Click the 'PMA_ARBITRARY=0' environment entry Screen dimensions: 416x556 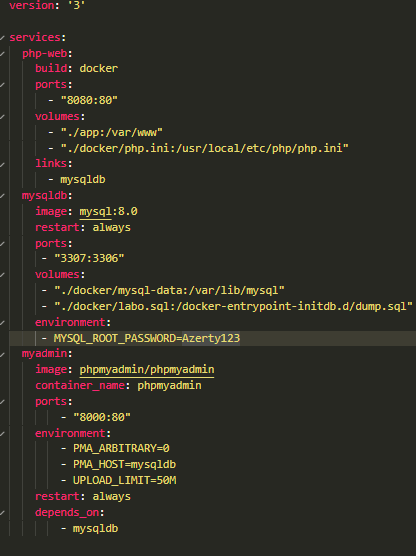pos(121,448)
